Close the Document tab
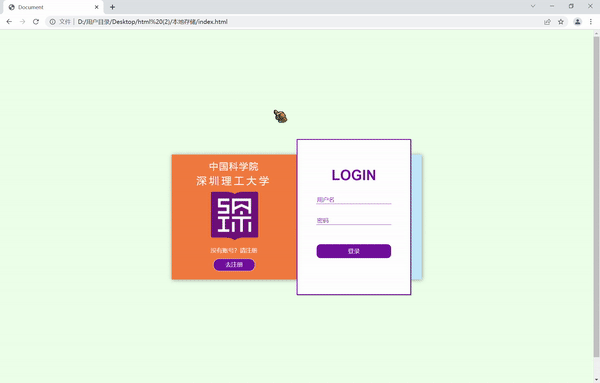 coord(96,7)
